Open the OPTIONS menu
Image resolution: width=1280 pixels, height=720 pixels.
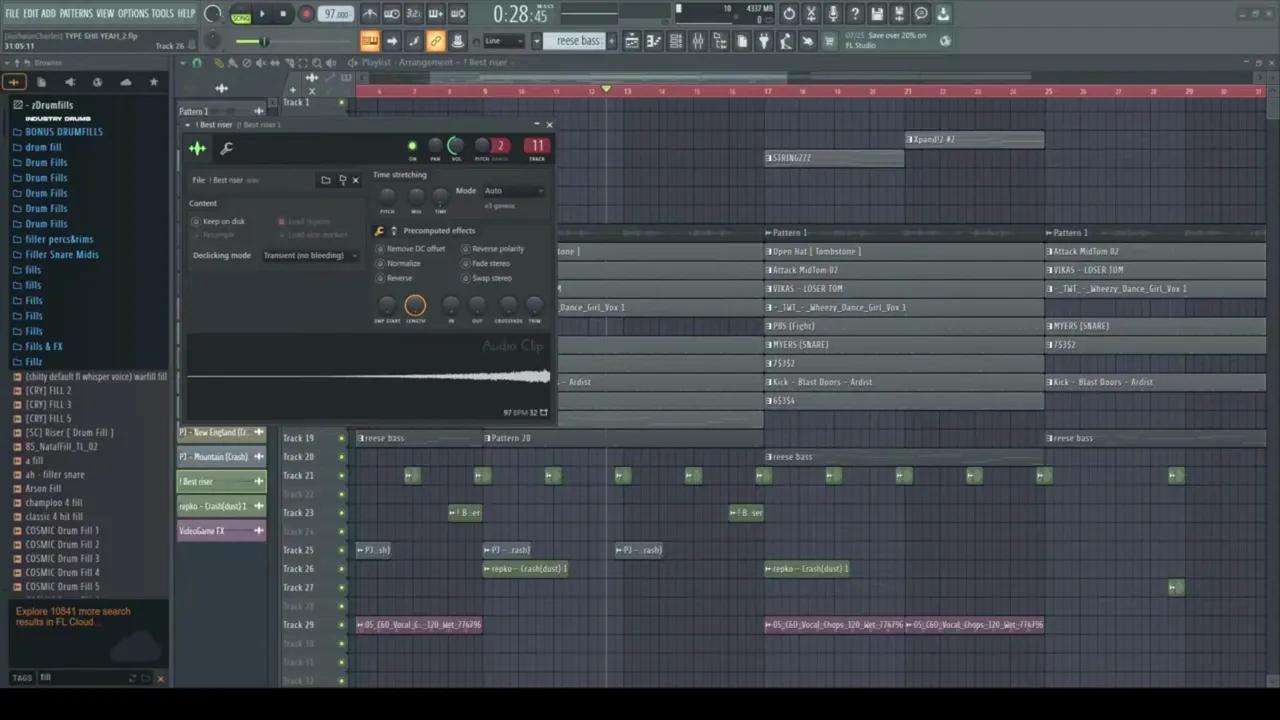(132, 13)
